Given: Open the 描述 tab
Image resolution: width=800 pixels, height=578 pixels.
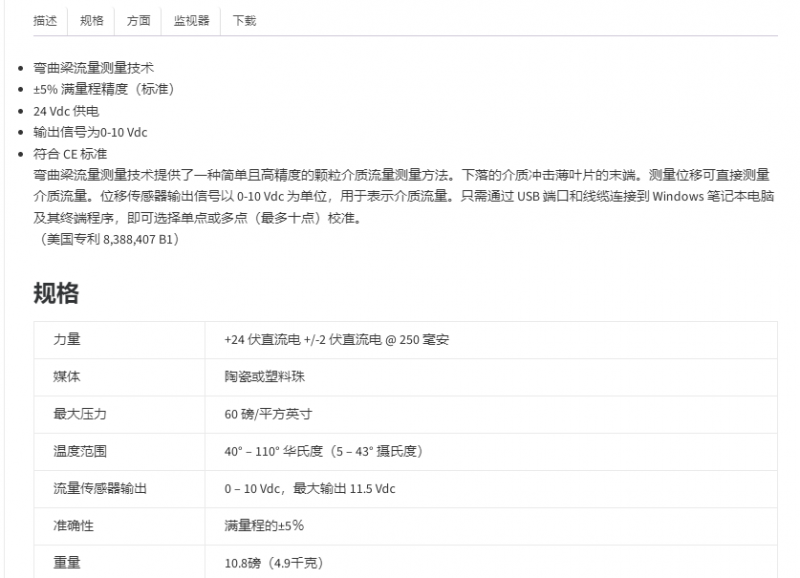Looking at the screenshot, I should point(45,20).
